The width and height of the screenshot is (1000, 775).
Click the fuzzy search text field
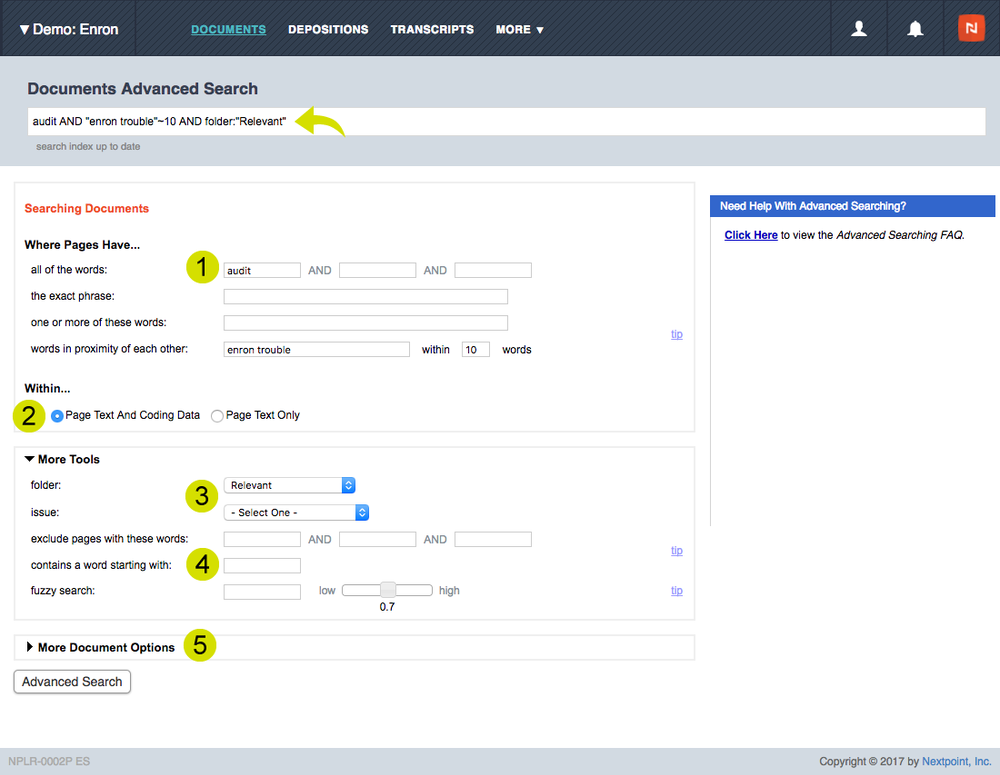click(x=262, y=592)
